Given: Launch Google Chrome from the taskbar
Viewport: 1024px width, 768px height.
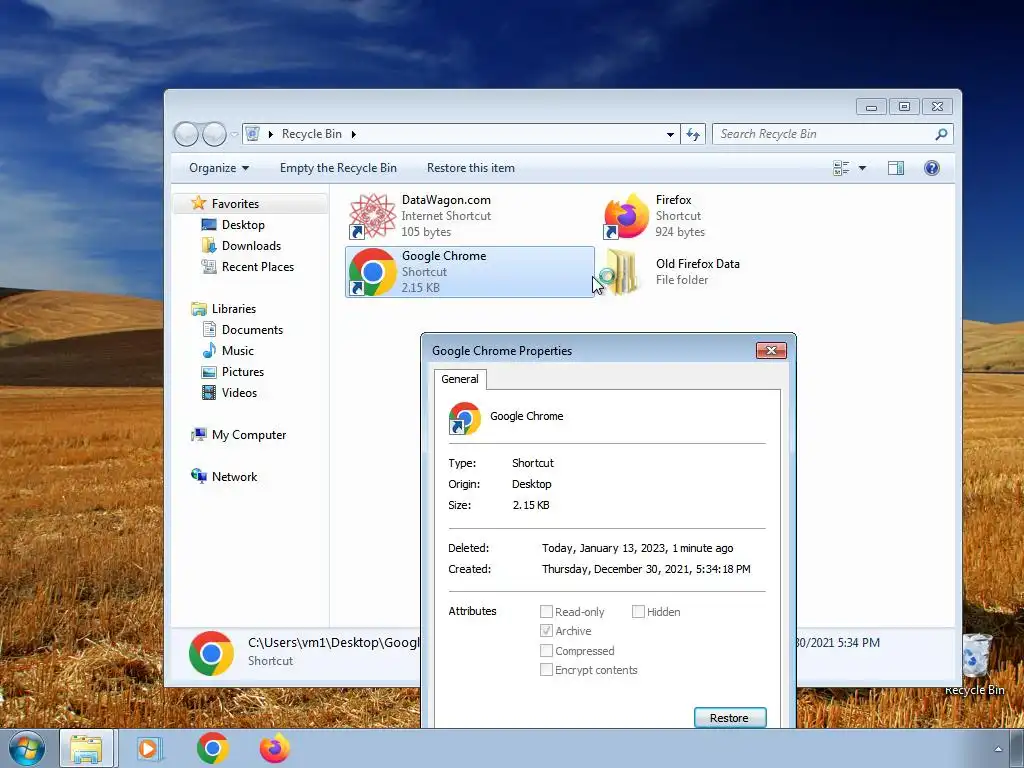Looking at the screenshot, I should [212, 748].
